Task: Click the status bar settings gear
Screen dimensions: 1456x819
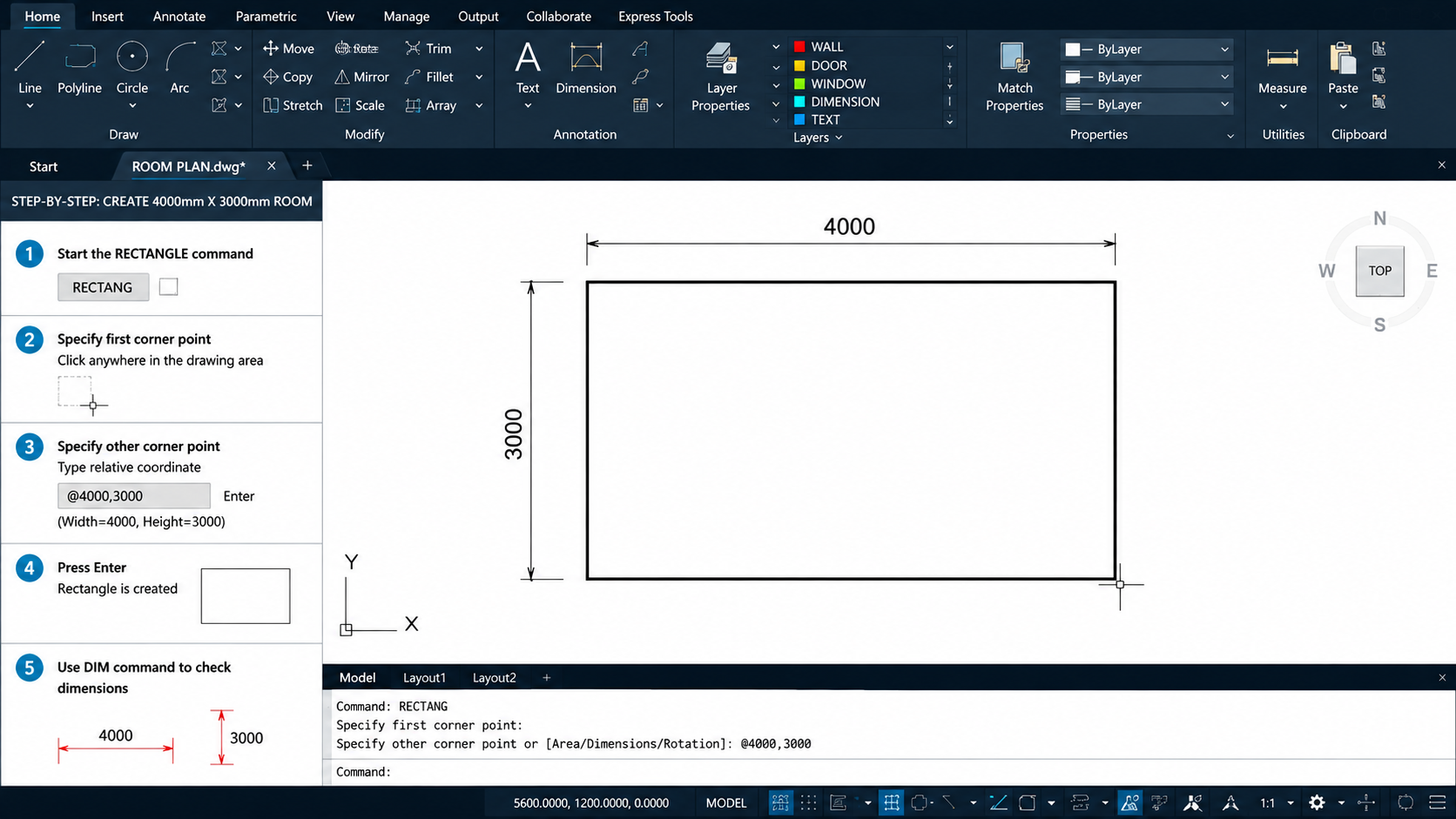Action: (x=1317, y=802)
